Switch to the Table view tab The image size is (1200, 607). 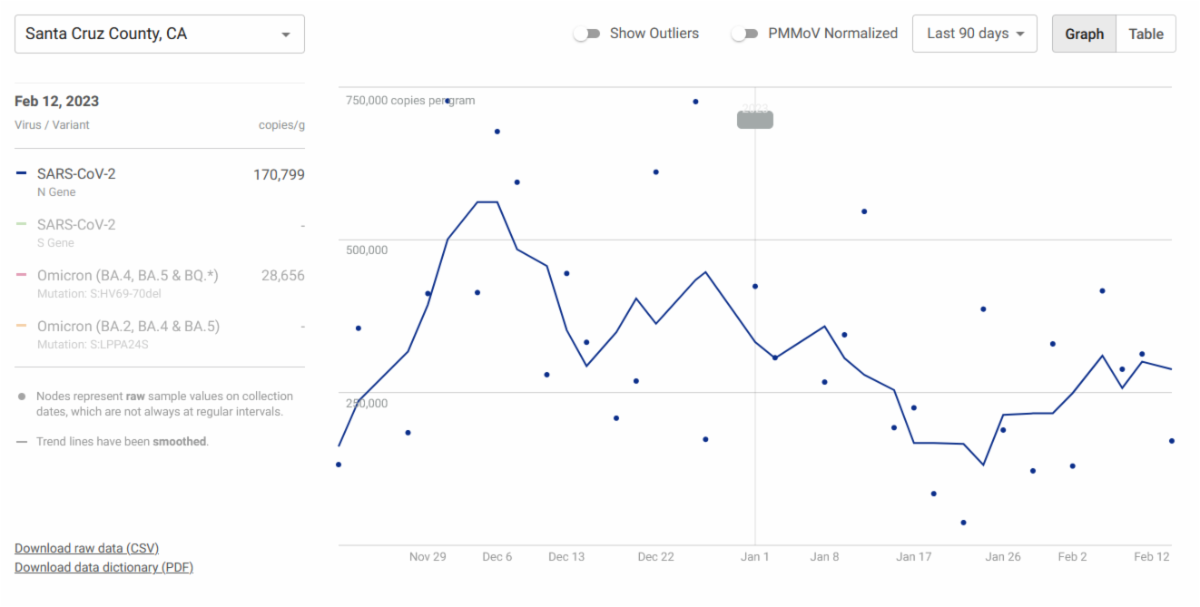(x=1146, y=34)
